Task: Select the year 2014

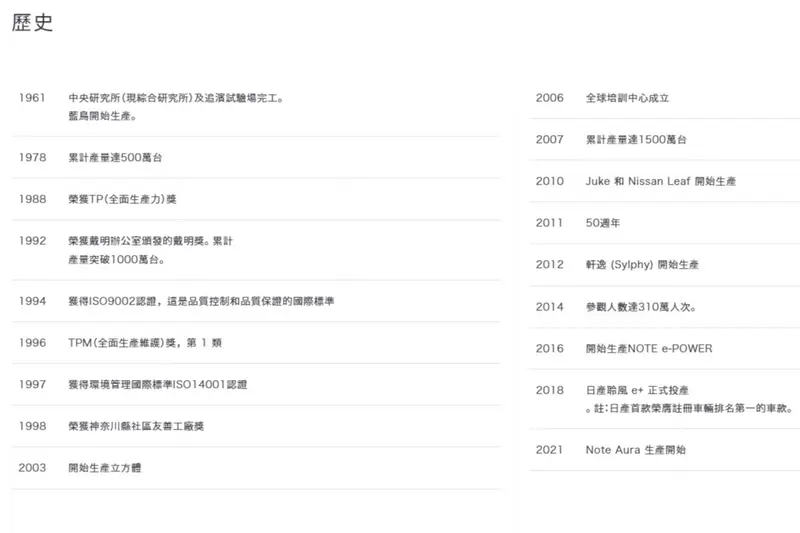Action: 549,307
